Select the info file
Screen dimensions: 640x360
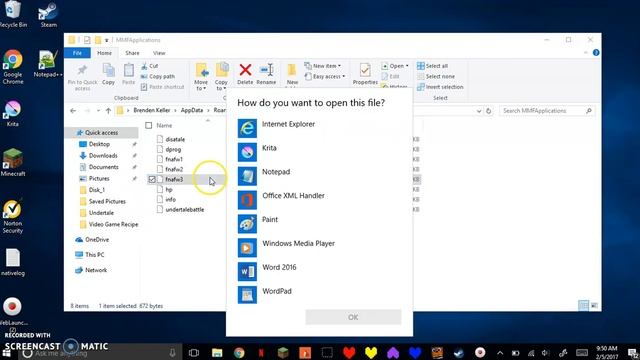(x=171, y=199)
